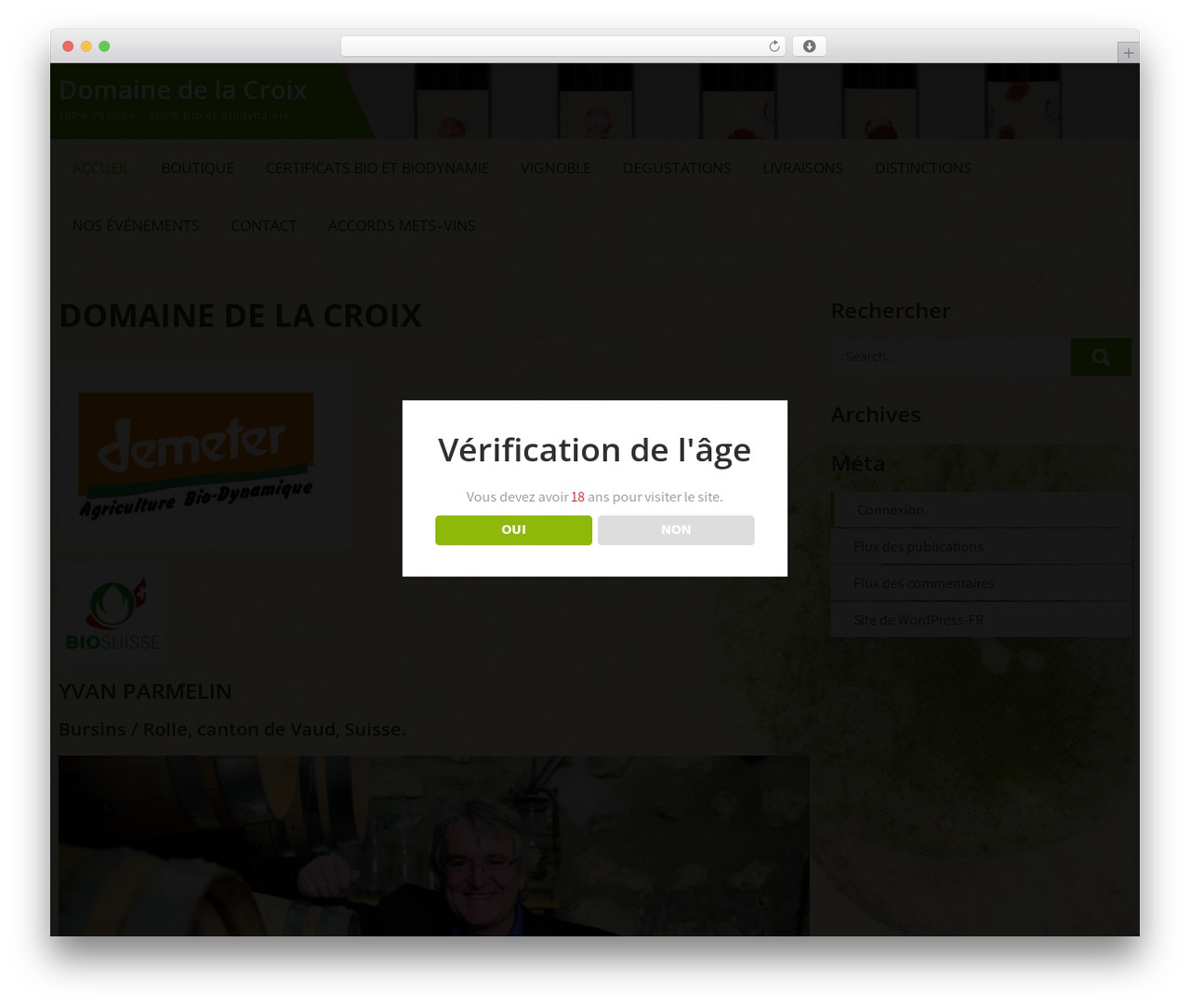Viewport: 1190px width, 1008px height.
Task: Open Flux des commentaires link
Action: click(x=924, y=583)
